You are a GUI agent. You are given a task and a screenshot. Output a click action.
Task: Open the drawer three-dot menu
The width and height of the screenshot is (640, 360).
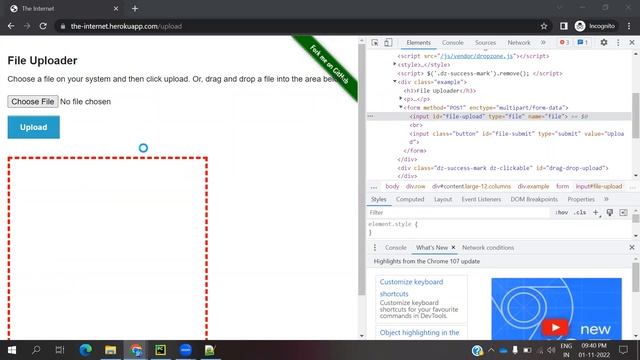point(375,247)
